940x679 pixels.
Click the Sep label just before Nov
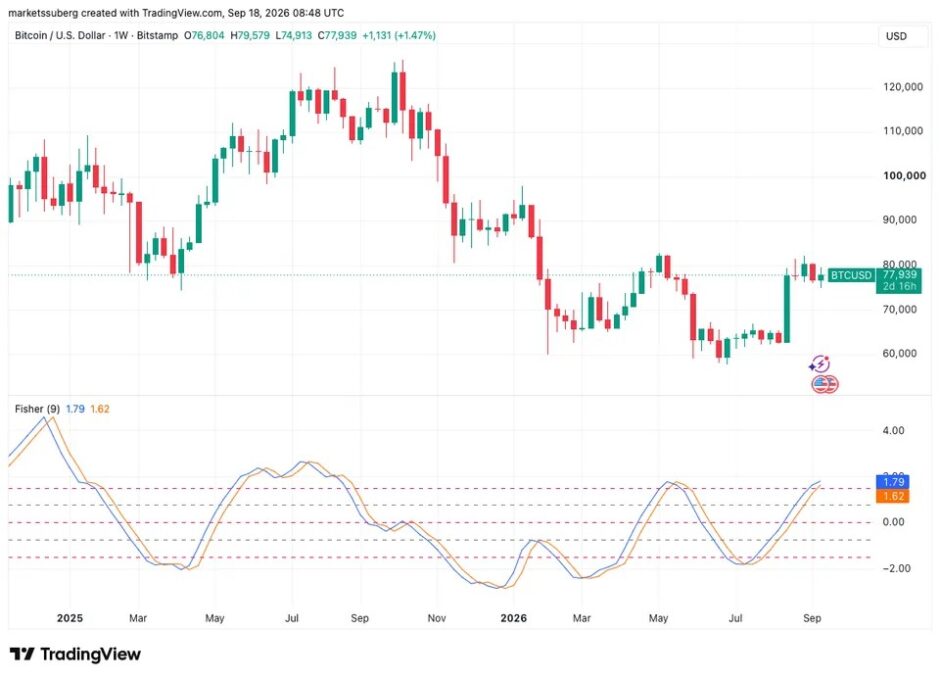[360, 618]
